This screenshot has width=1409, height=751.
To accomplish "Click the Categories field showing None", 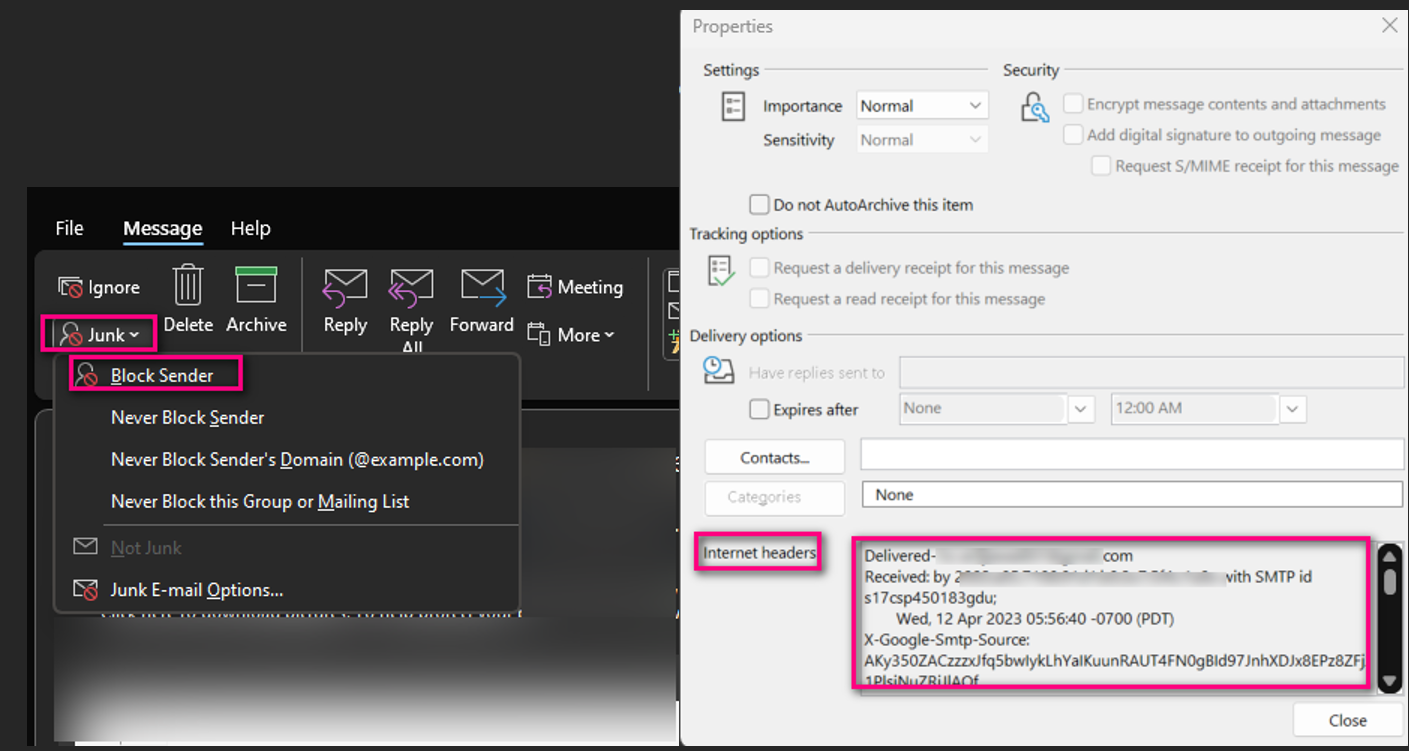I will [x=1132, y=494].
